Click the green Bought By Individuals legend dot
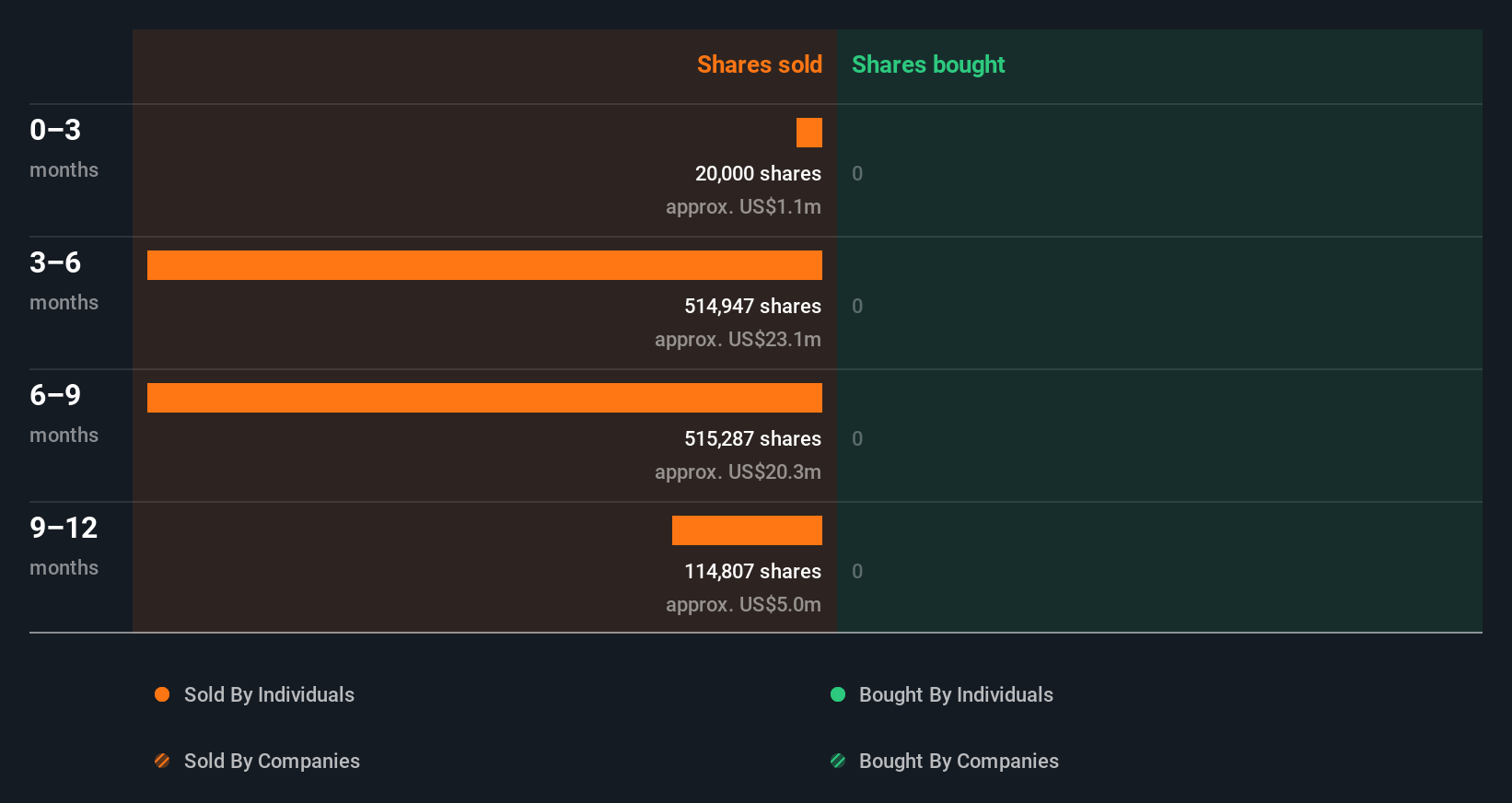The height and width of the screenshot is (803, 1512). click(x=838, y=694)
